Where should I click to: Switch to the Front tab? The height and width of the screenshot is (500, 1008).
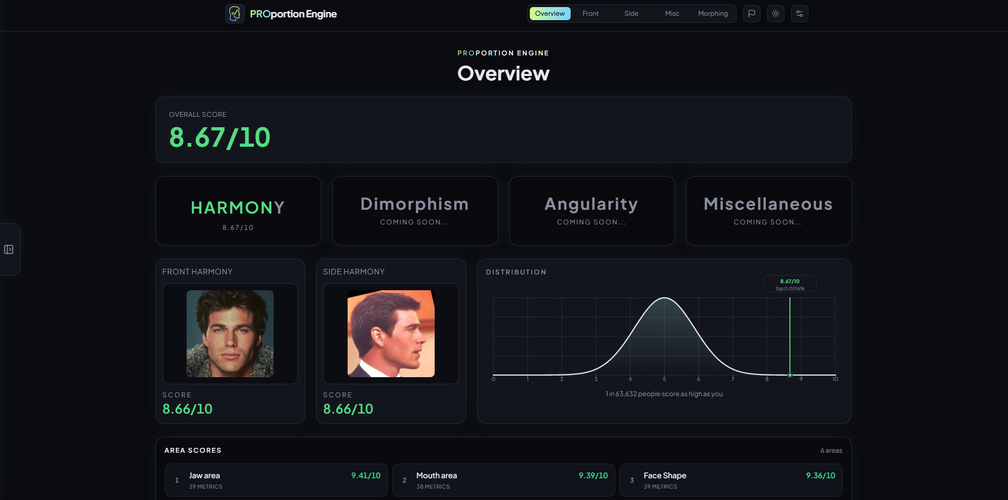tap(590, 13)
